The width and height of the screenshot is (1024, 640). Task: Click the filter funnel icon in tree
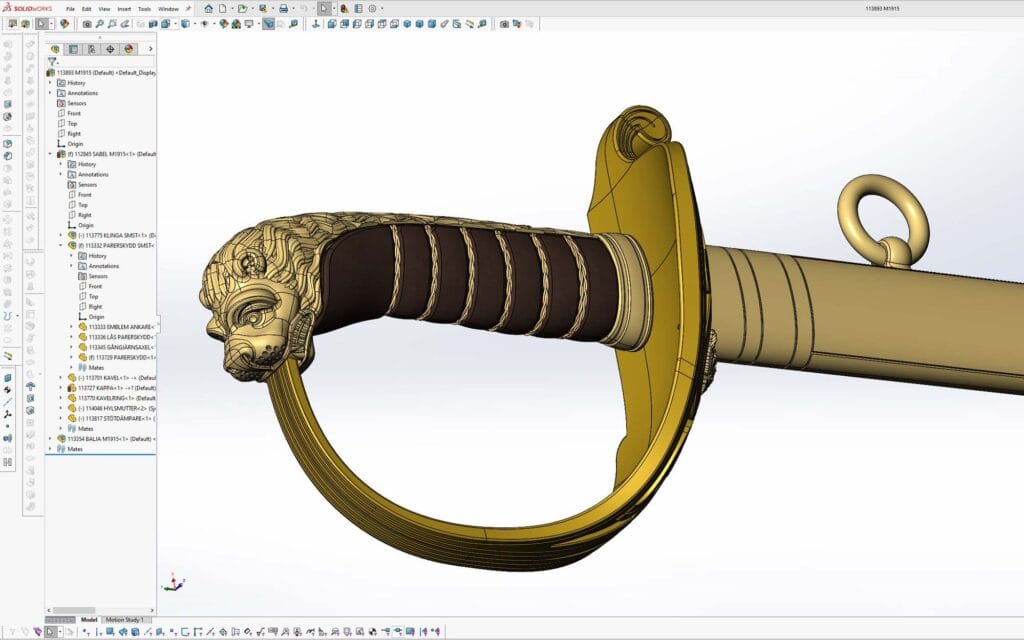click(52, 61)
